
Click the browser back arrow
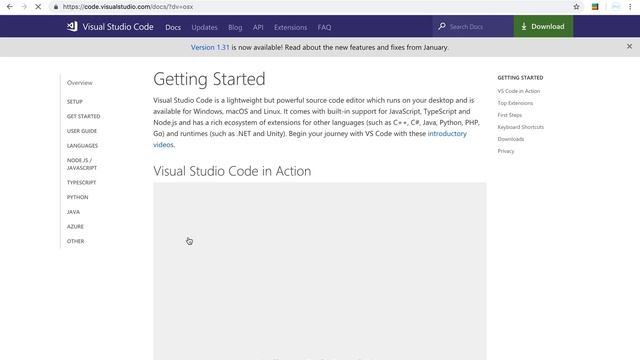(10, 7)
